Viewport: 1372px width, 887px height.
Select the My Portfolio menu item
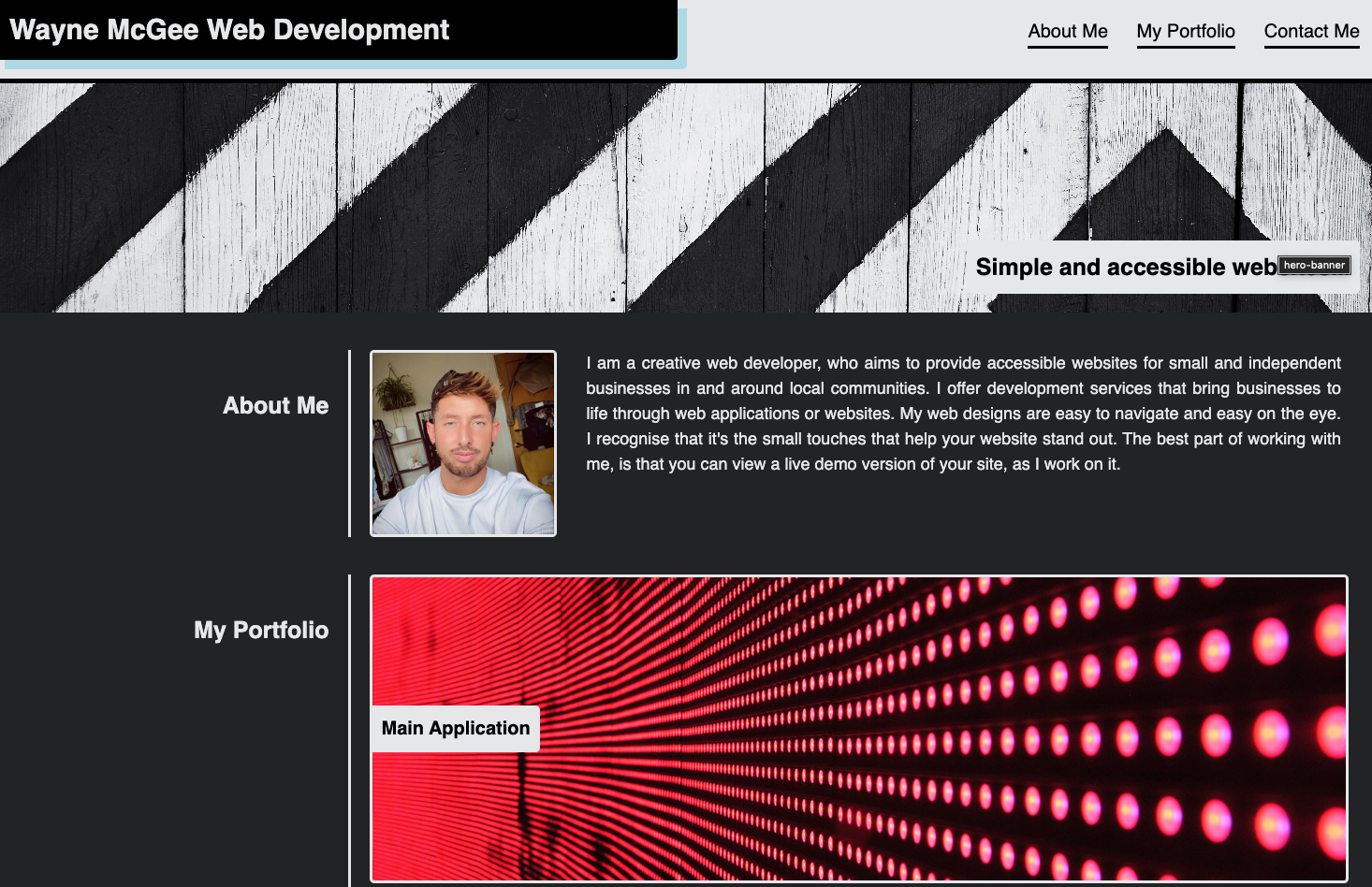1185,30
